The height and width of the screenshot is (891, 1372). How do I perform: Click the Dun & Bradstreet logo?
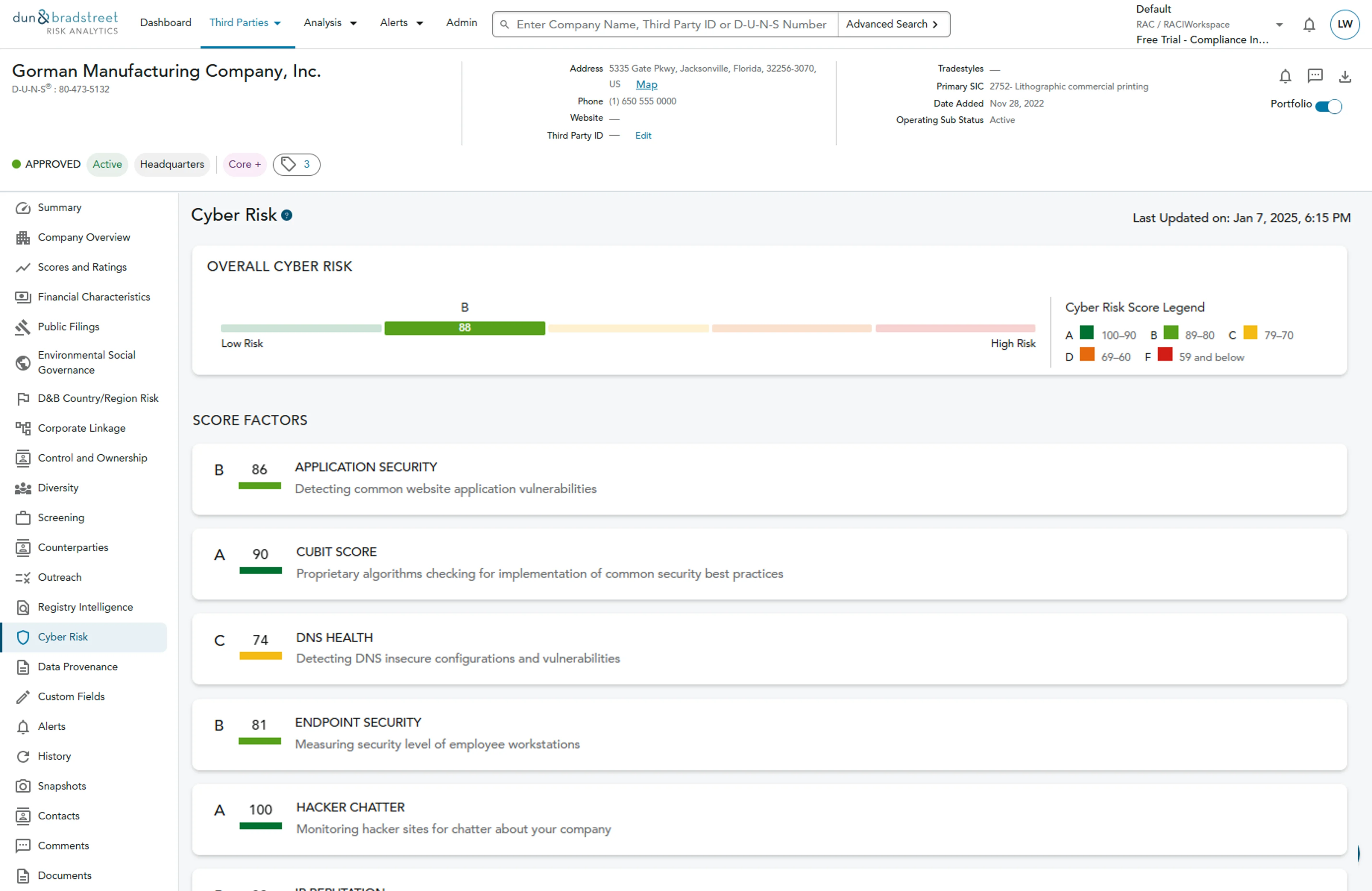[65, 23]
